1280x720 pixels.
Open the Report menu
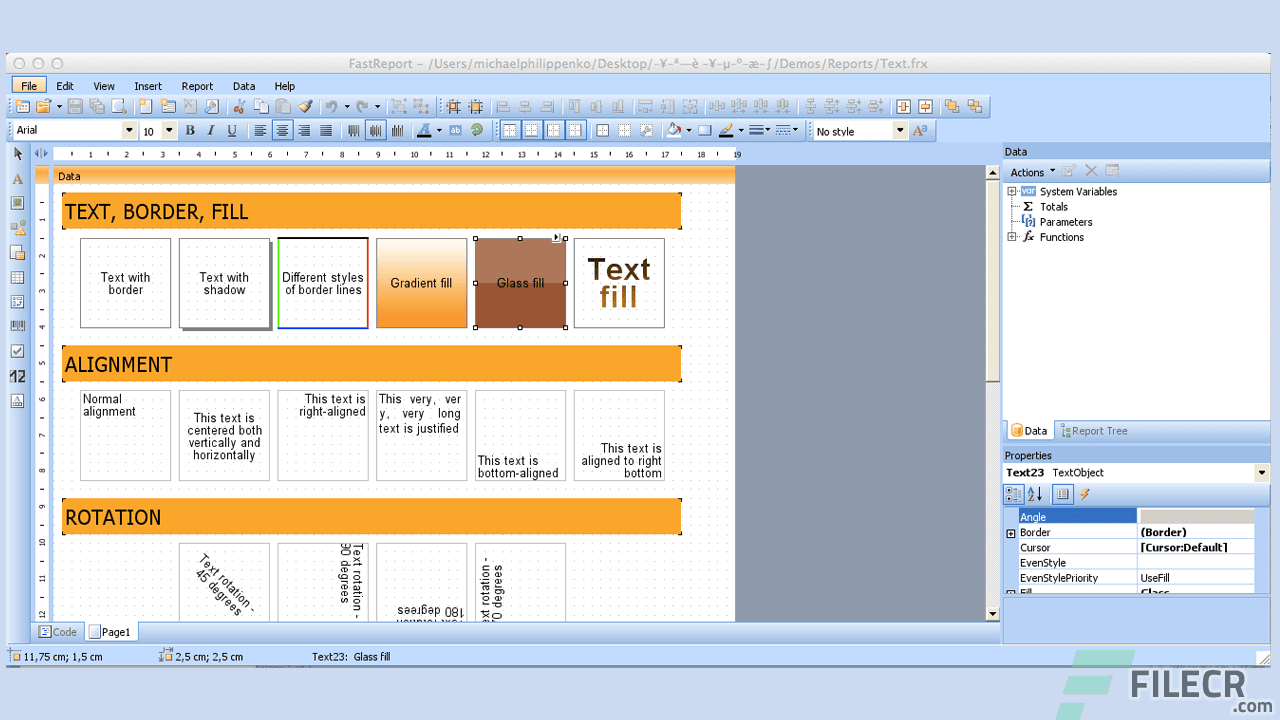tap(197, 86)
